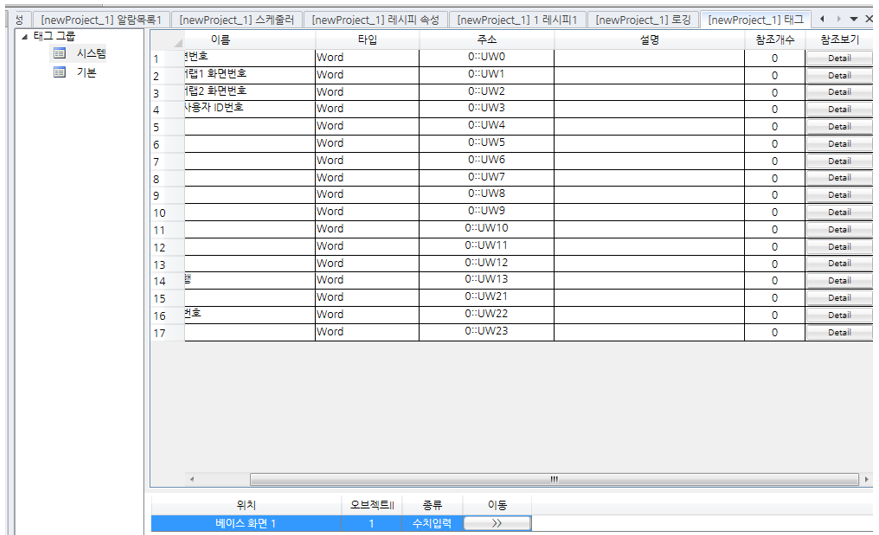Click Detail button for row 0::UW5
Image resolution: width=879 pixels, height=535 pixels.
click(x=839, y=144)
